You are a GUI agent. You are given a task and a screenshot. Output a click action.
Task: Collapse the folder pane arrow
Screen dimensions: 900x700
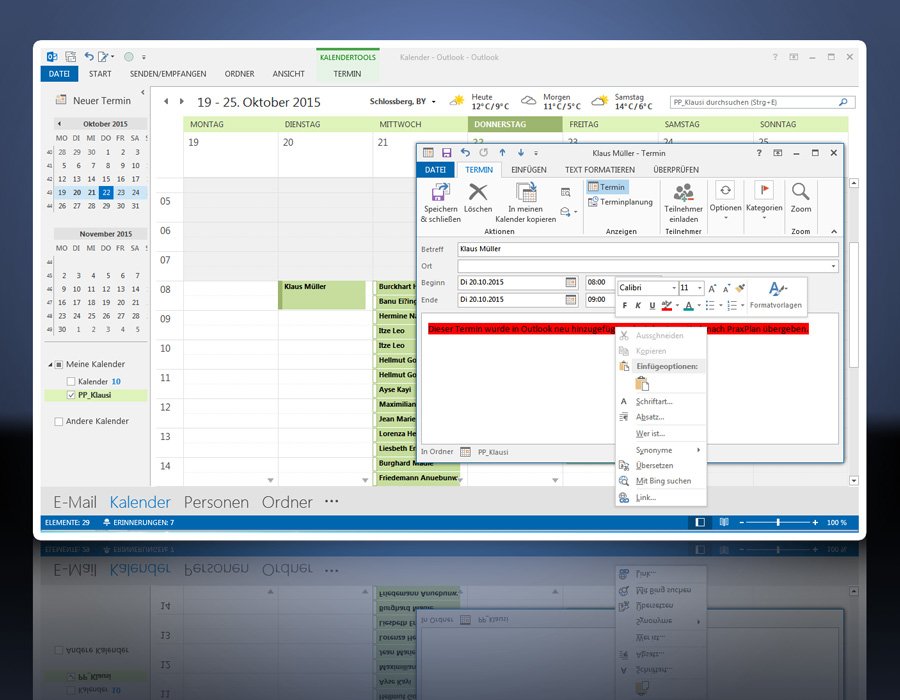[142, 92]
